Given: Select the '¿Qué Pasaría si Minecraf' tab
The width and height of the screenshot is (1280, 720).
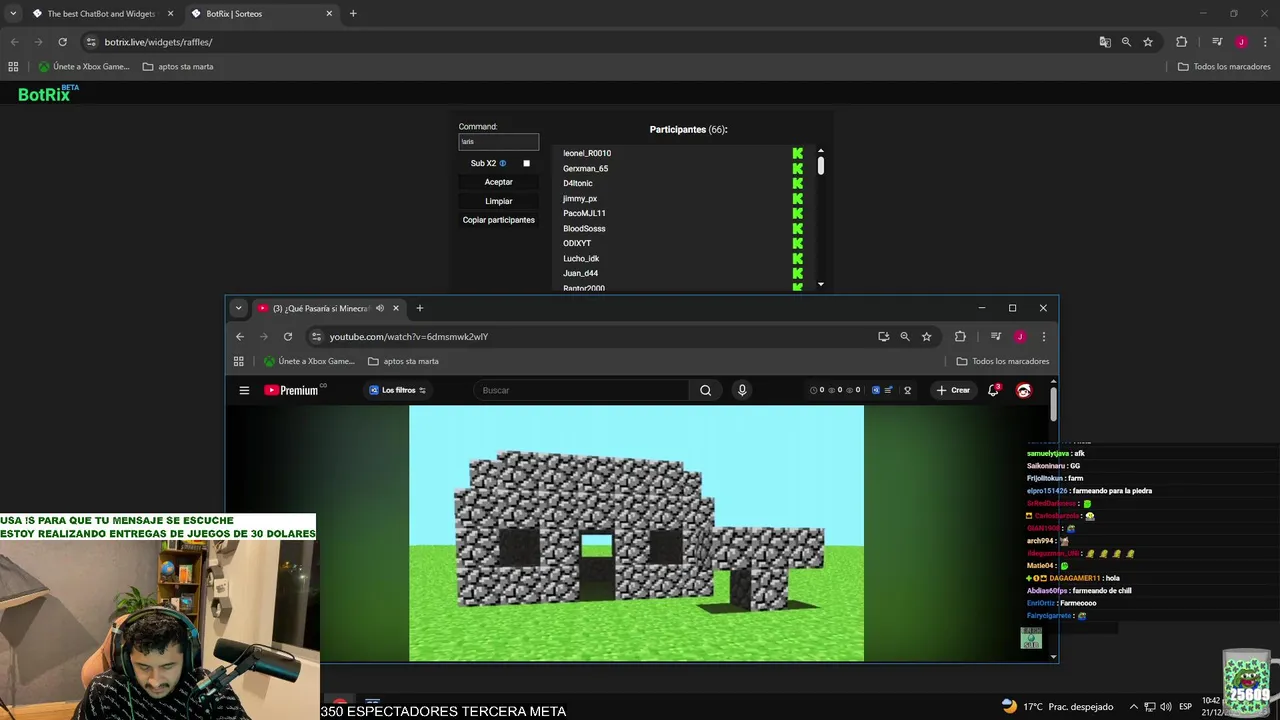Looking at the screenshot, I should [321, 308].
